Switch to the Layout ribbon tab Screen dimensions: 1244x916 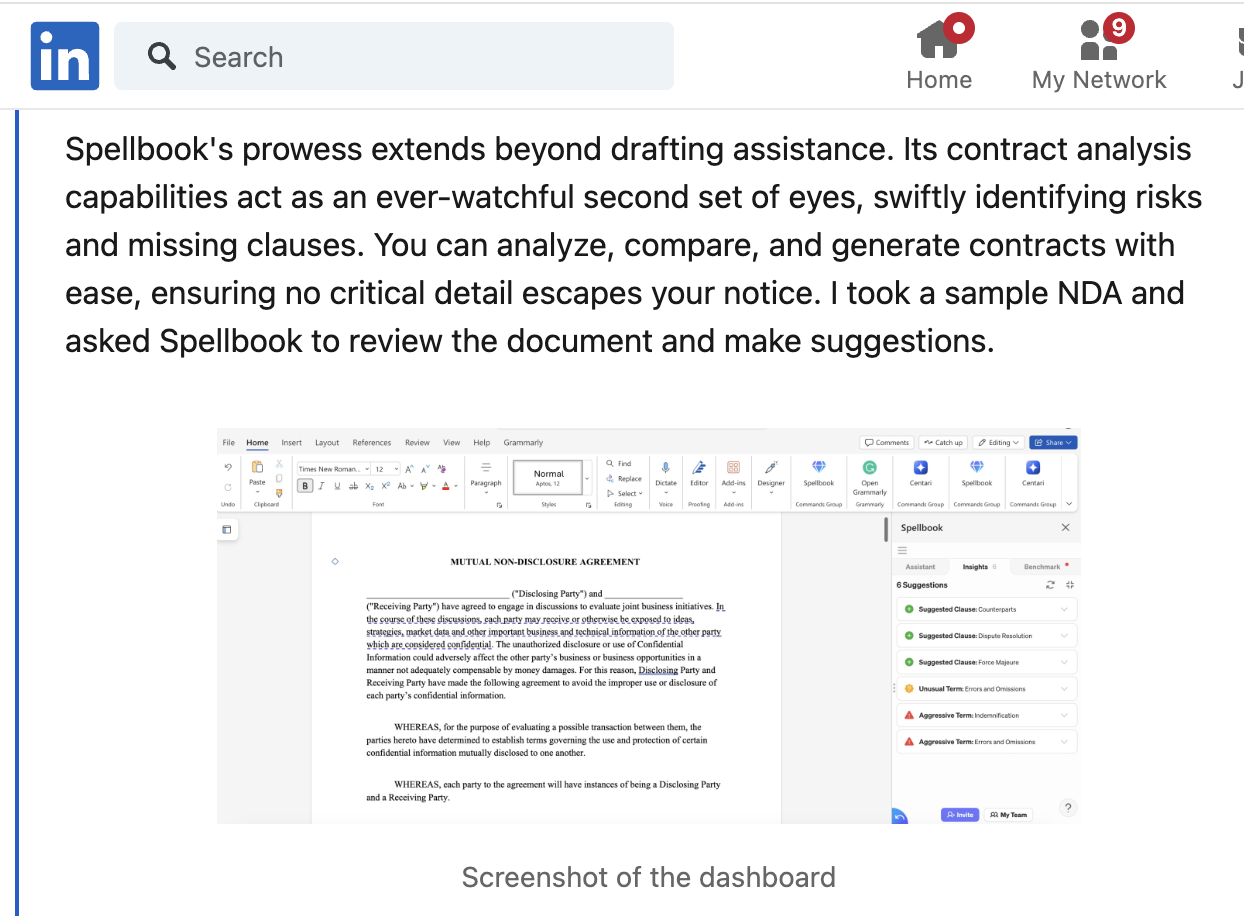[327, 442]
